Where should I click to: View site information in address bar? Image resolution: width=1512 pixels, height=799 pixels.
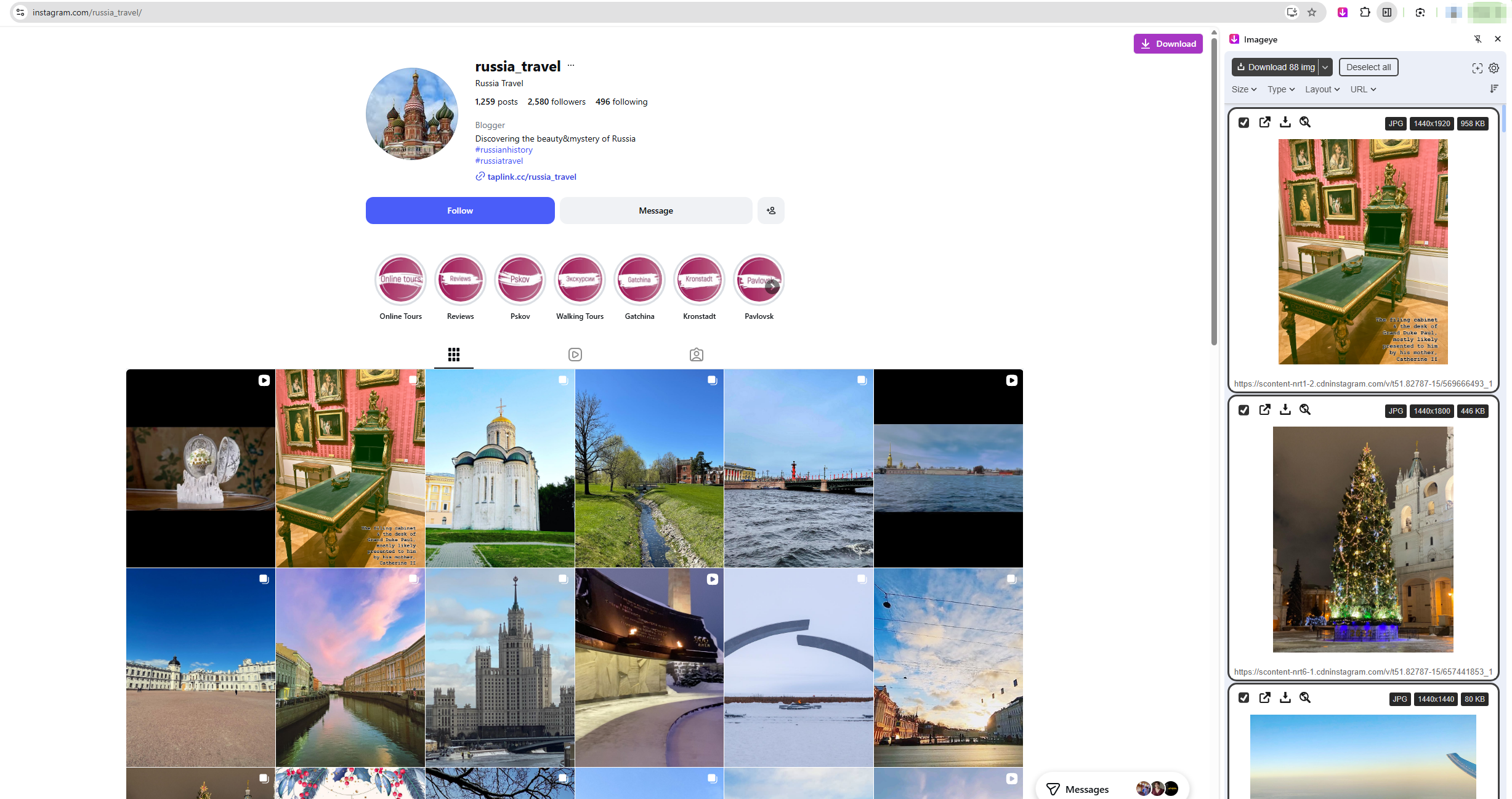(20, 12)
